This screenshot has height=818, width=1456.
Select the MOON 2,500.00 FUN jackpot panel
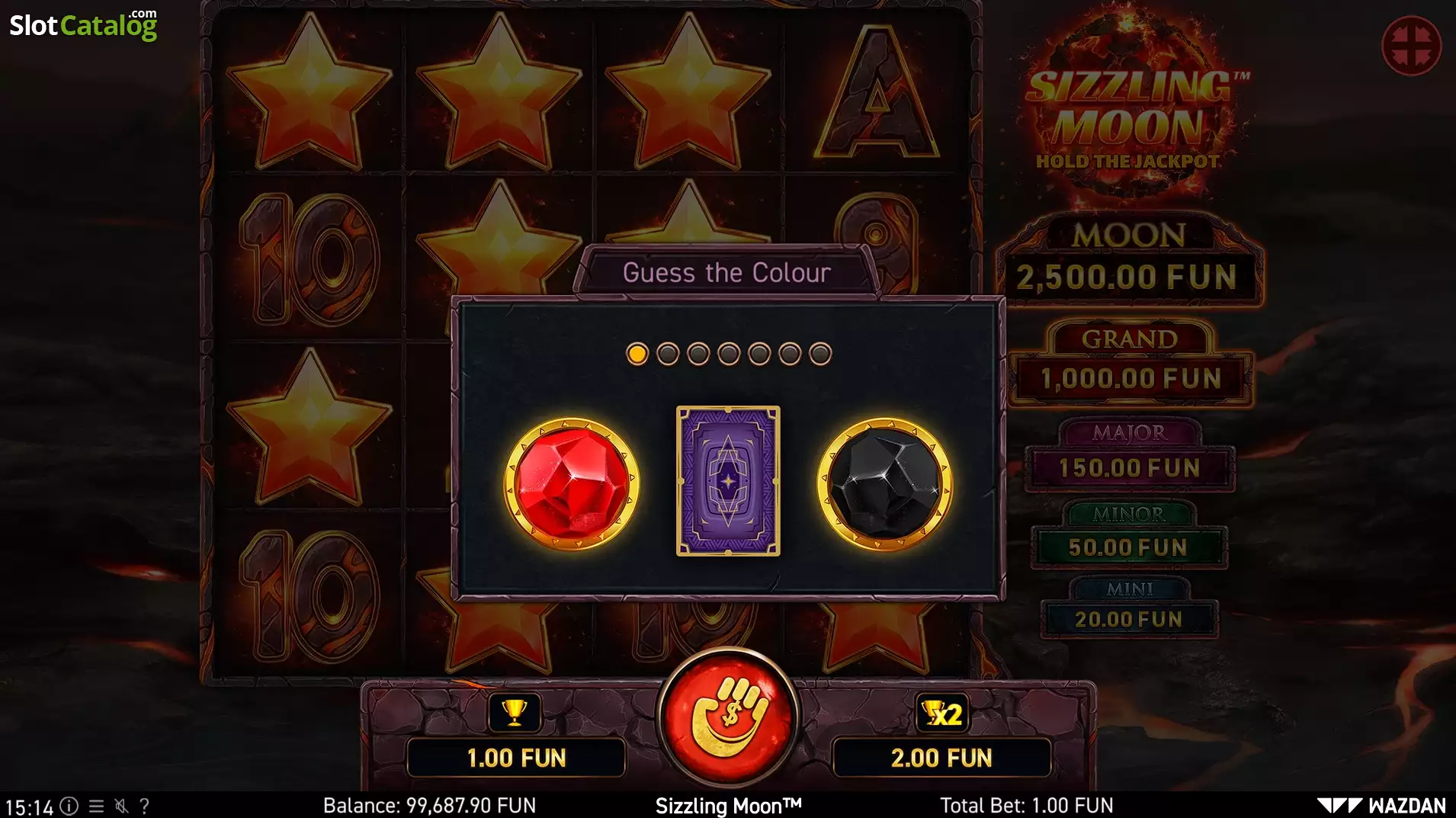(1129, 260)
